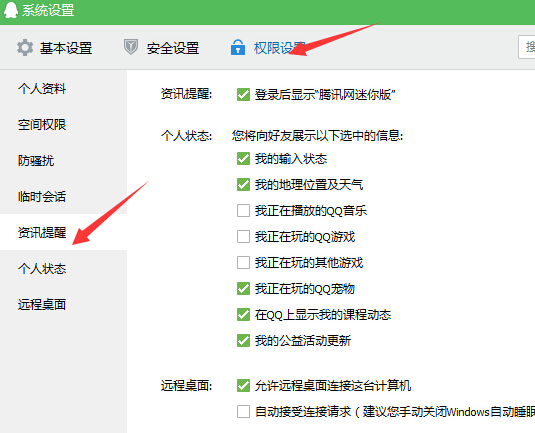Click the blue lock icon for 权限设置
Viewport: 535px width, 433px height.
238,47
